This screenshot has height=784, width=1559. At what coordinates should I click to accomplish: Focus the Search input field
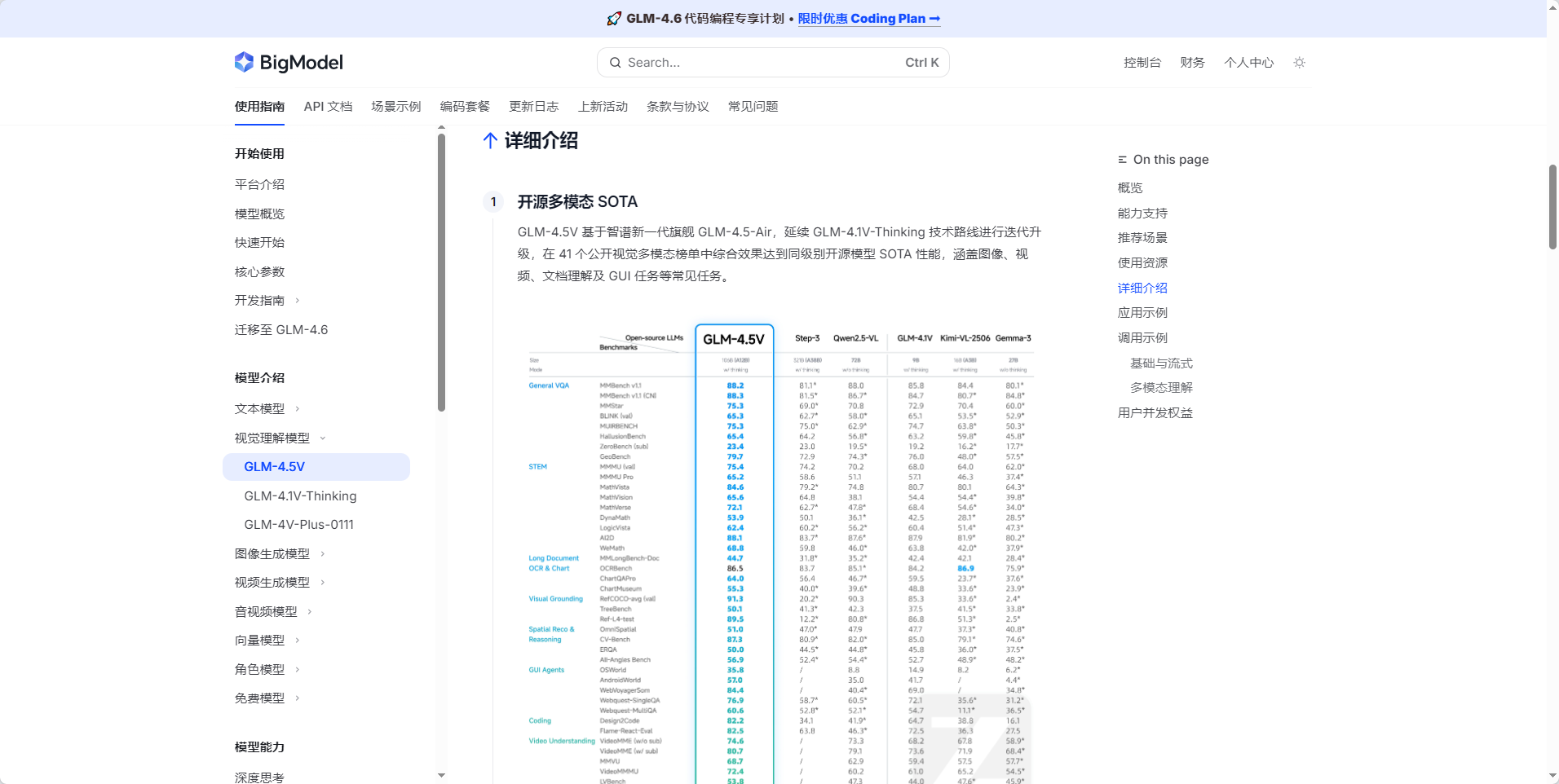pos(773,63)
